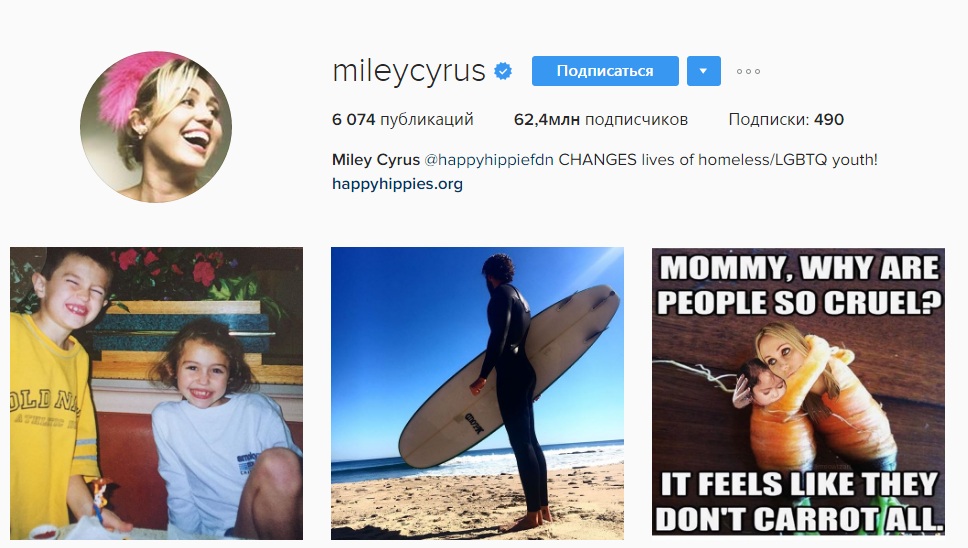Screen dimensions: 968x548
Task: Open the three-dots options menu
Action: [x=748, y=72]
